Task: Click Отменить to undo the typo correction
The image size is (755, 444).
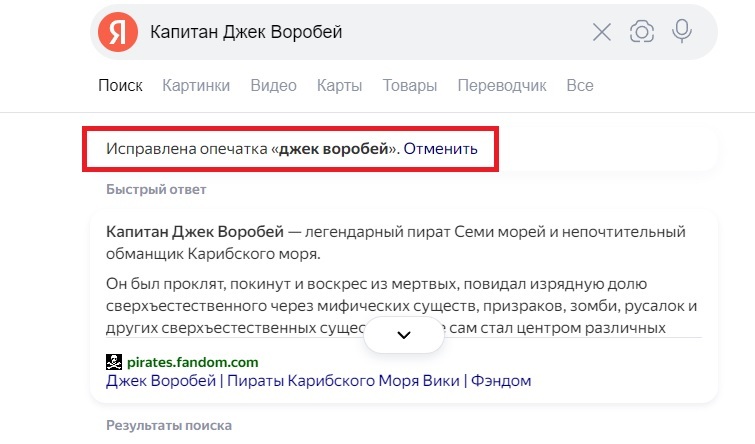Action: 441,149
